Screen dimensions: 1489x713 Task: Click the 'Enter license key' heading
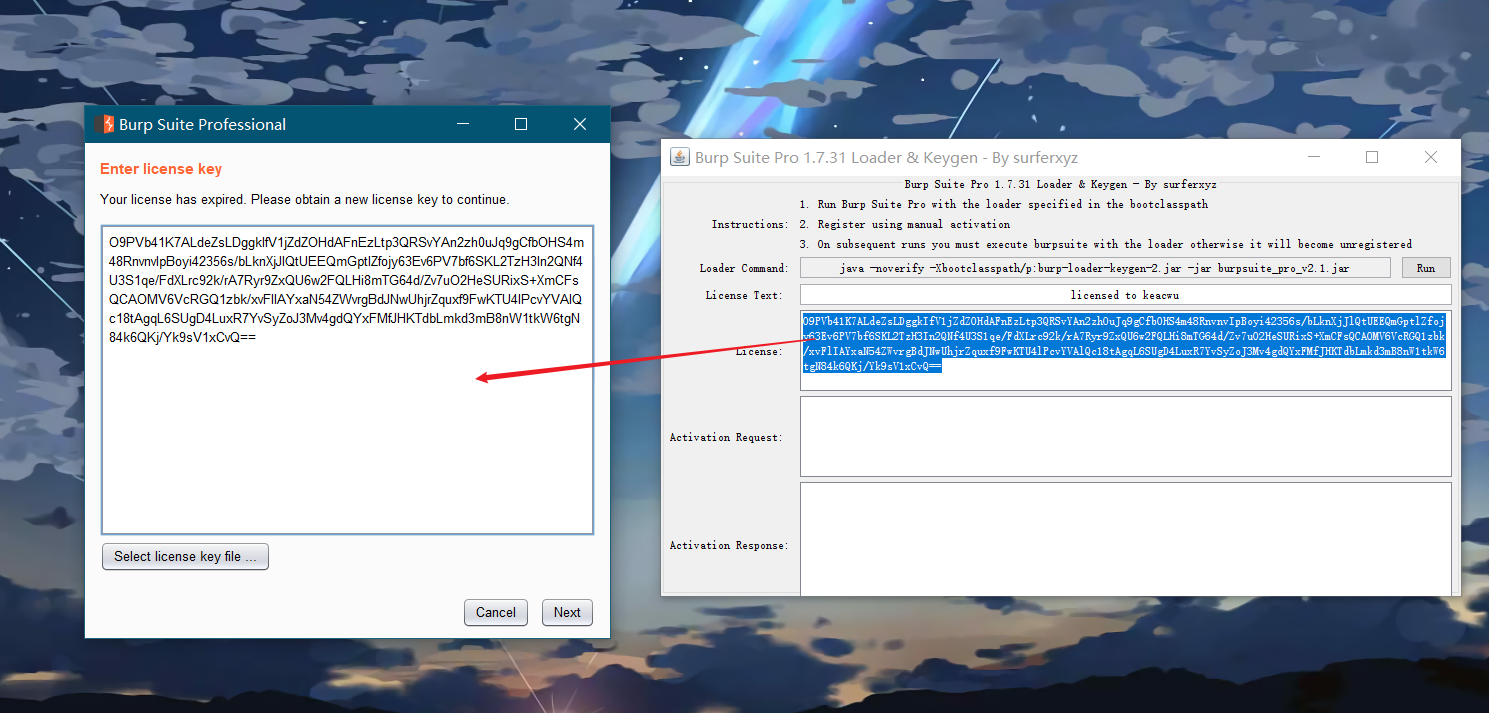tap(161, 169)
